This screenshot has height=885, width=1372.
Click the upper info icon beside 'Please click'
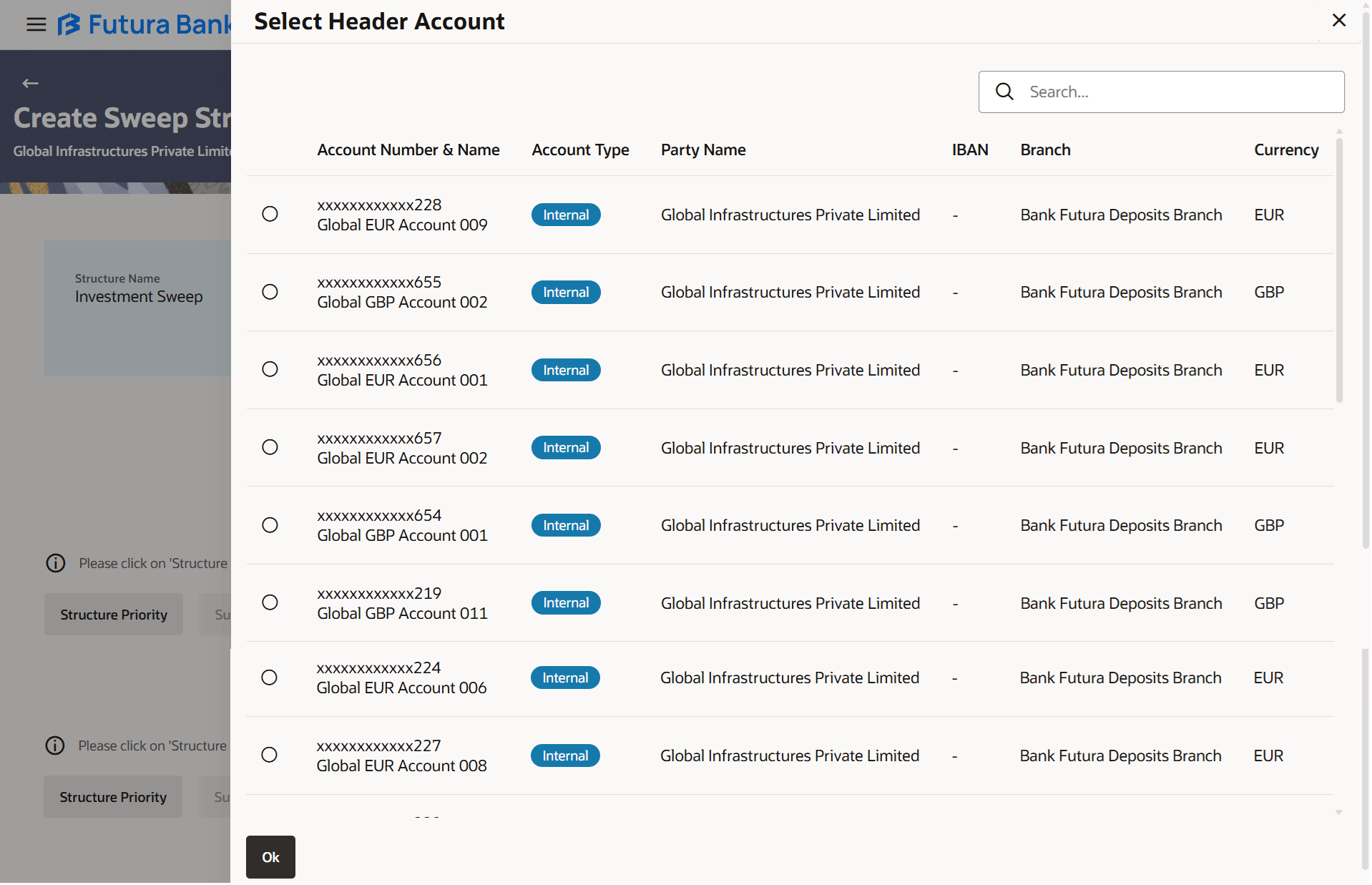56,563
